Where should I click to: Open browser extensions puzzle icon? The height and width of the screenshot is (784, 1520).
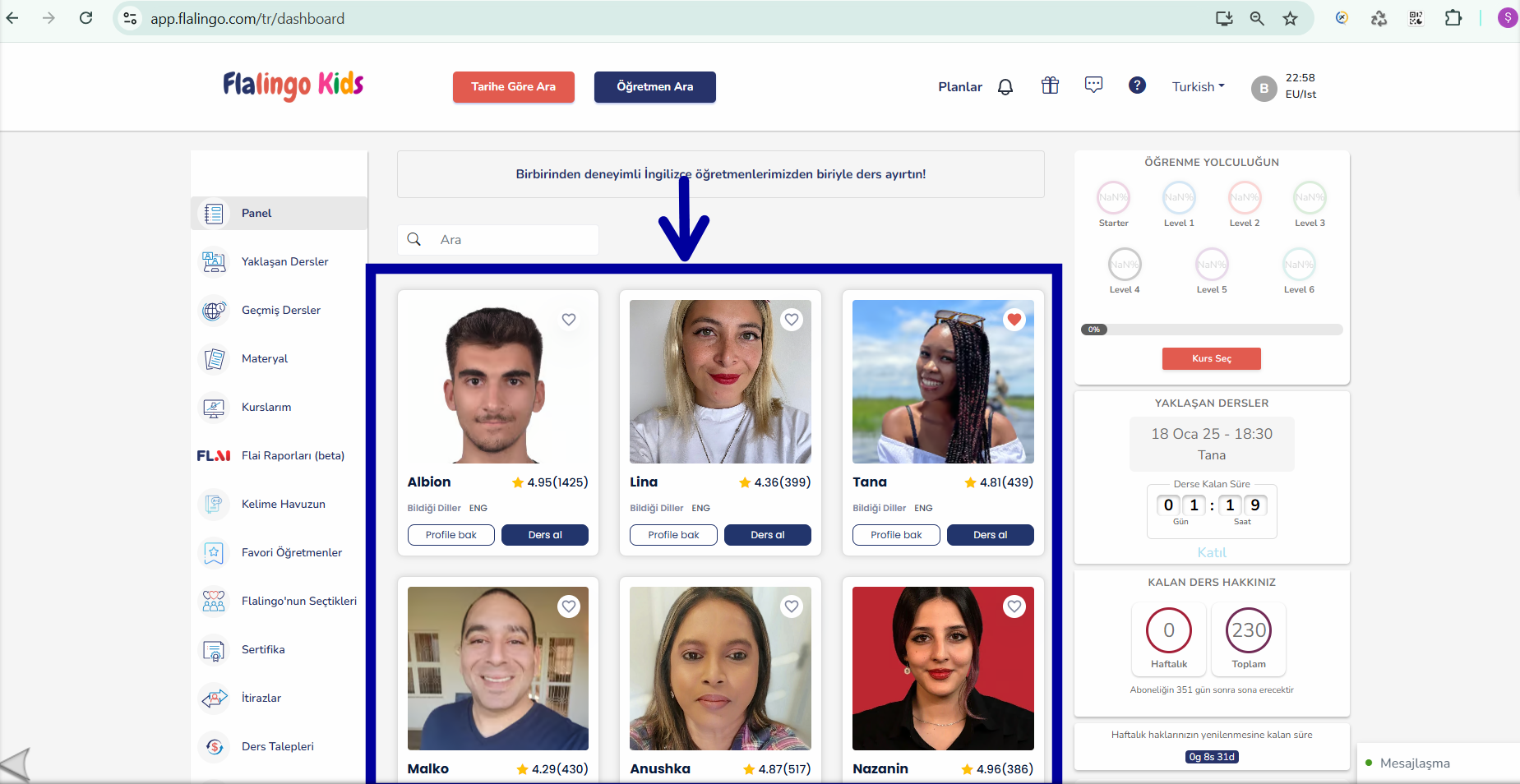coord(1453,18)
